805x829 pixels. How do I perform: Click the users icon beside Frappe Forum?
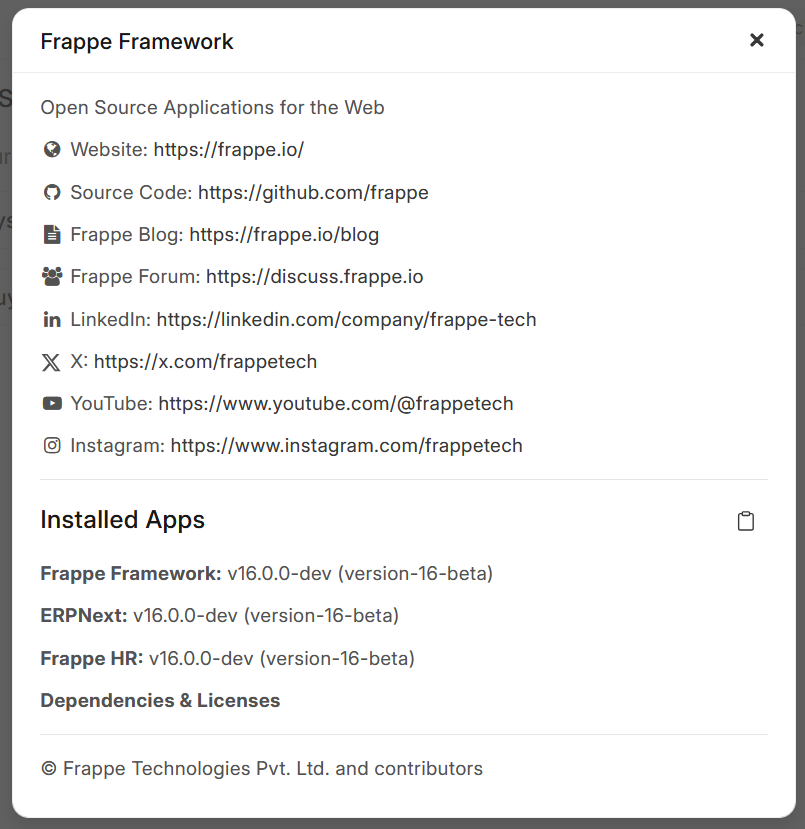click(x=52, y=277)
